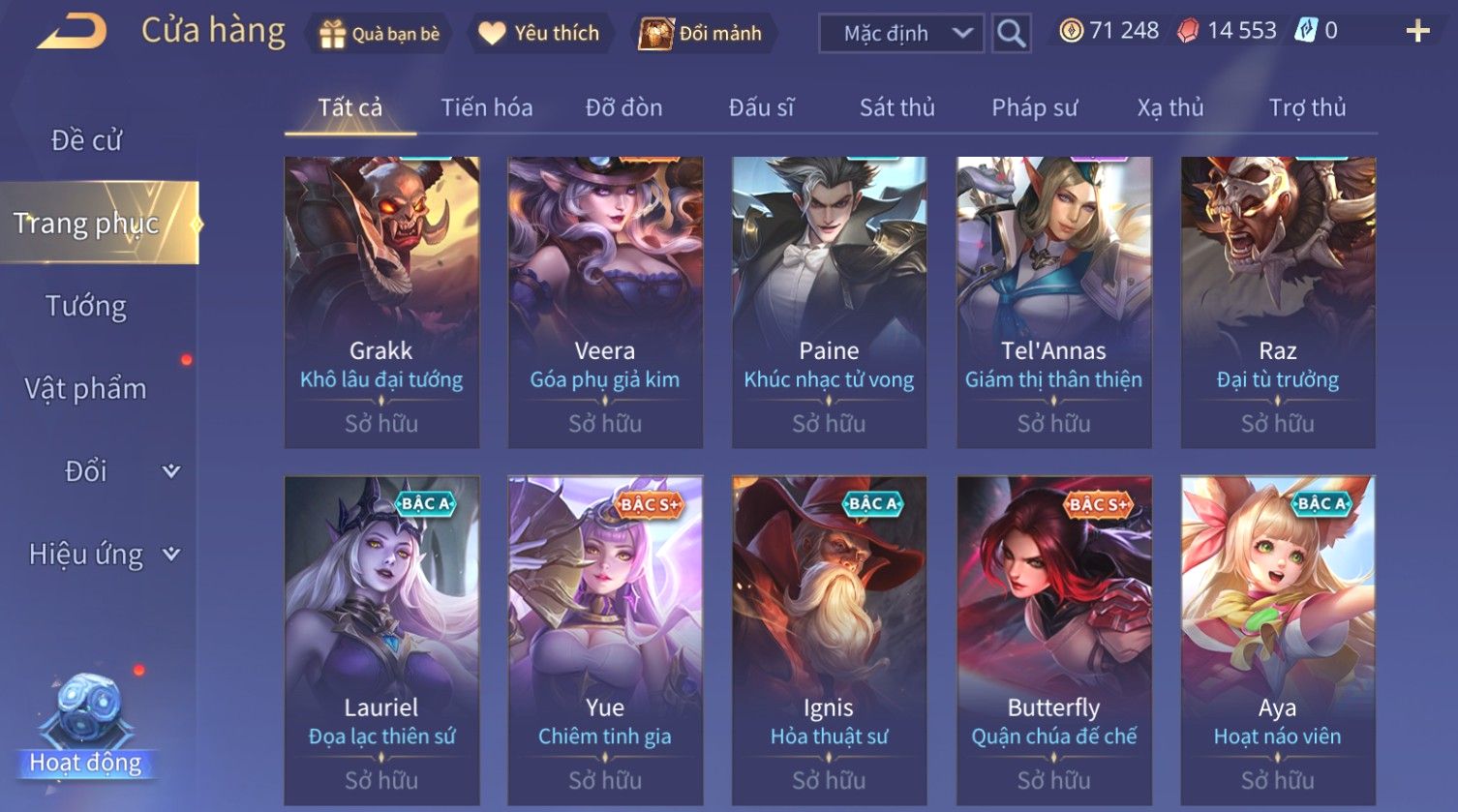Click the blue voucher currency icon

[x=1307, y=31]
